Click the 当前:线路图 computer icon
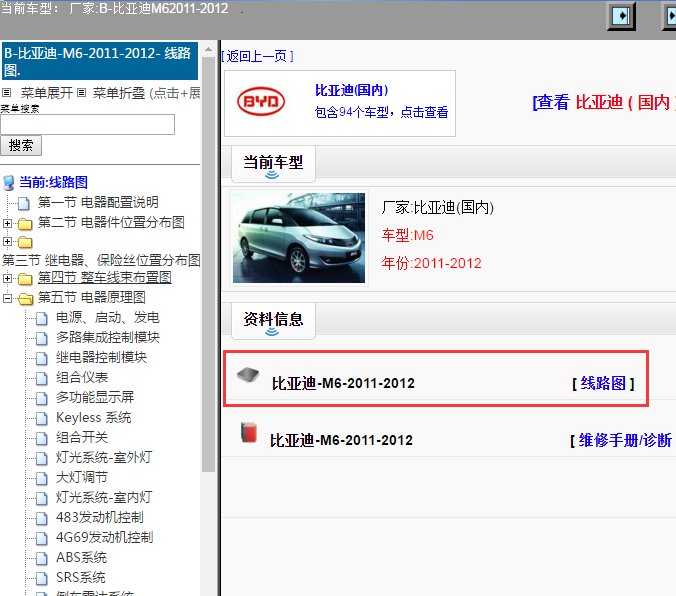Screen dimensions: 676x596 point(9,183)
